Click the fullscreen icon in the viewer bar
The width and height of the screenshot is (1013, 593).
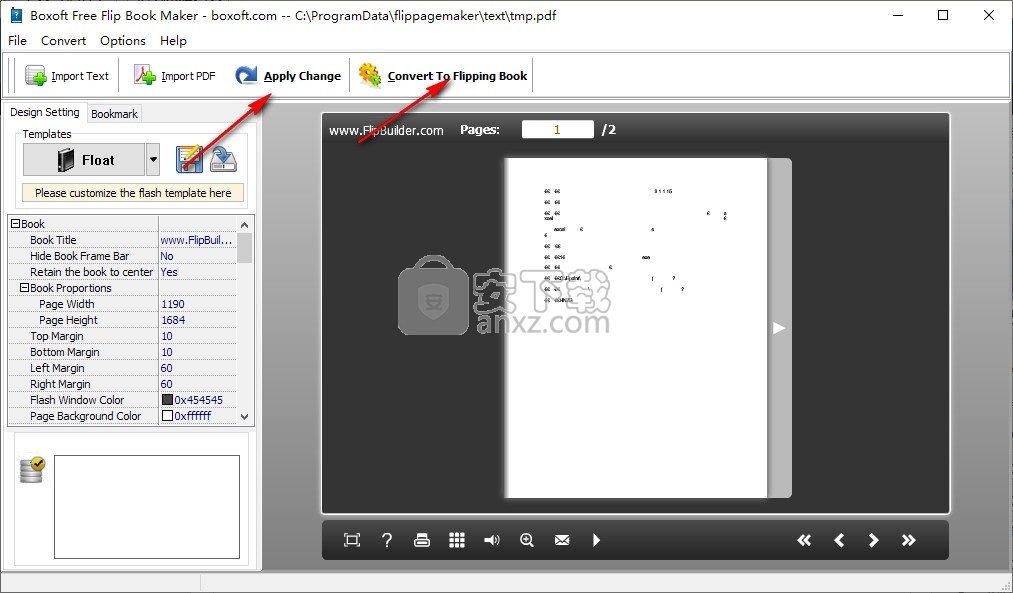point(351,540)
